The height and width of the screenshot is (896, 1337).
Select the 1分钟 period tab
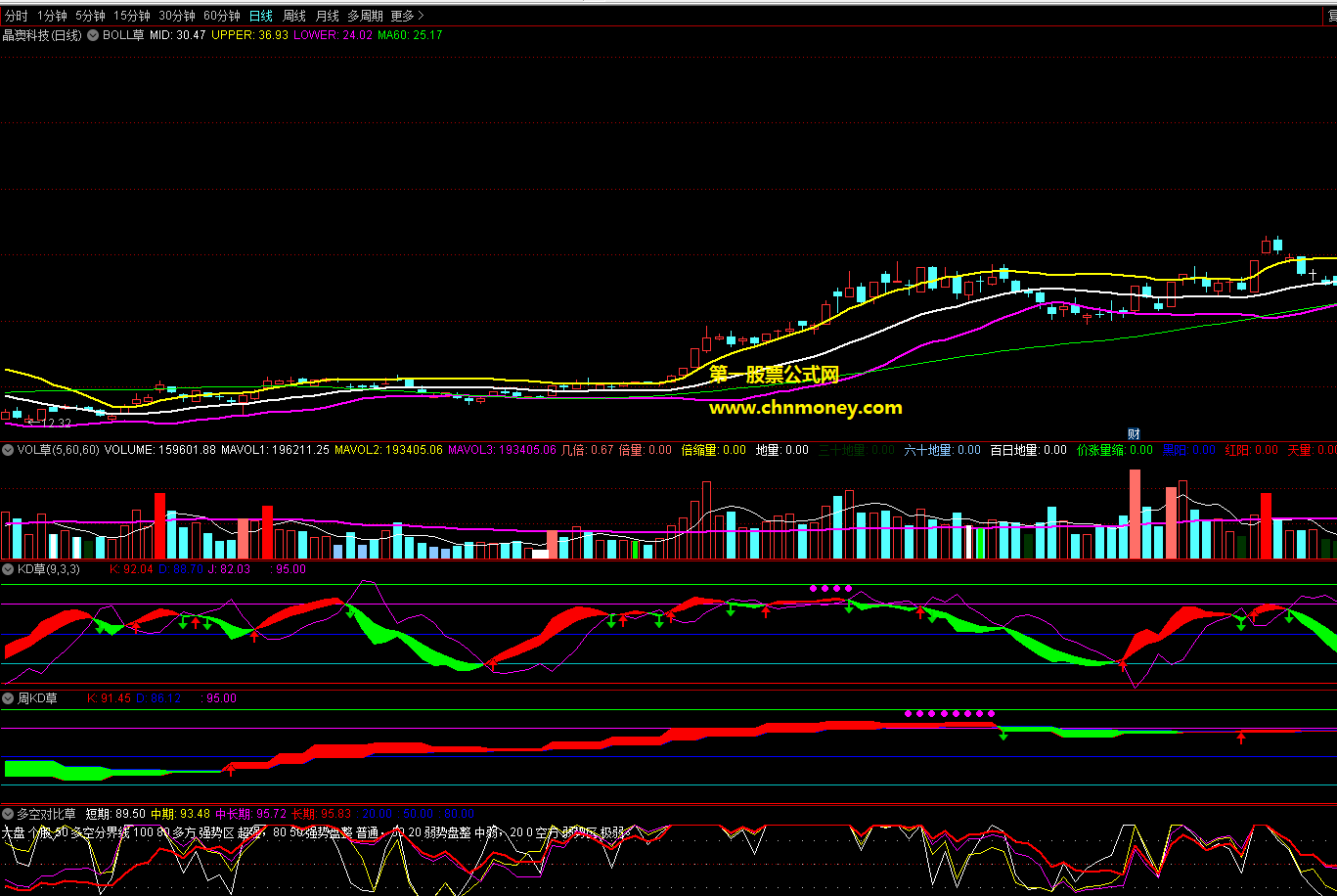click(52, 16)
